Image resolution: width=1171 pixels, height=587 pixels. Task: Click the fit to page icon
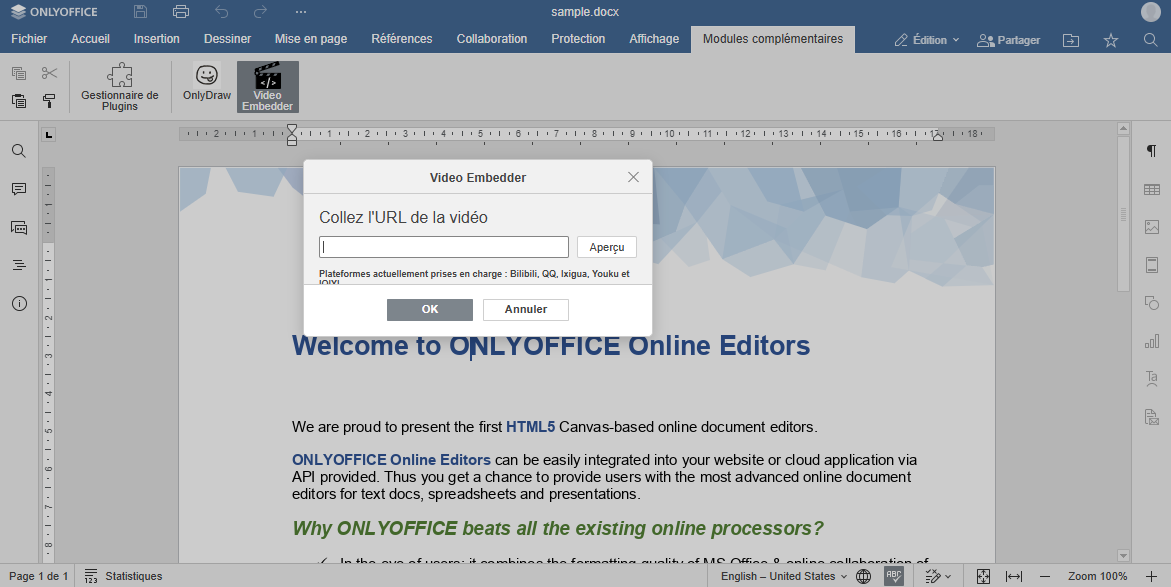pos(984,576)
